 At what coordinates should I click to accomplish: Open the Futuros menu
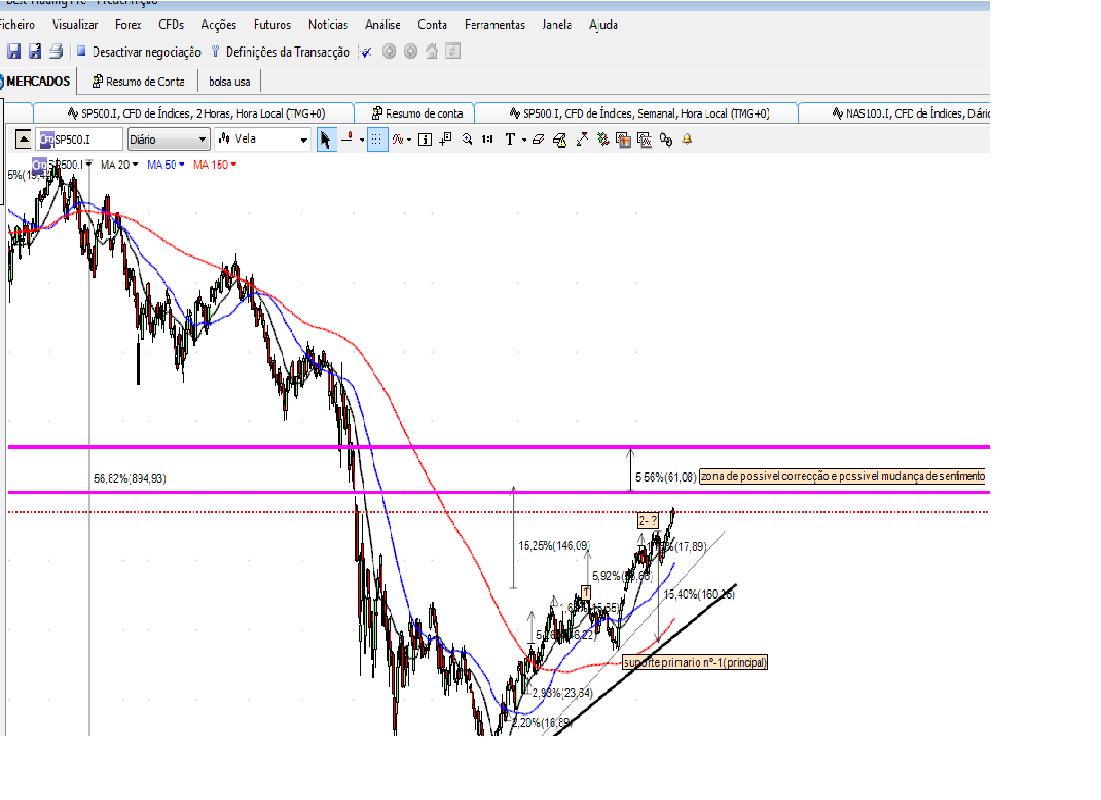[272, 25]
